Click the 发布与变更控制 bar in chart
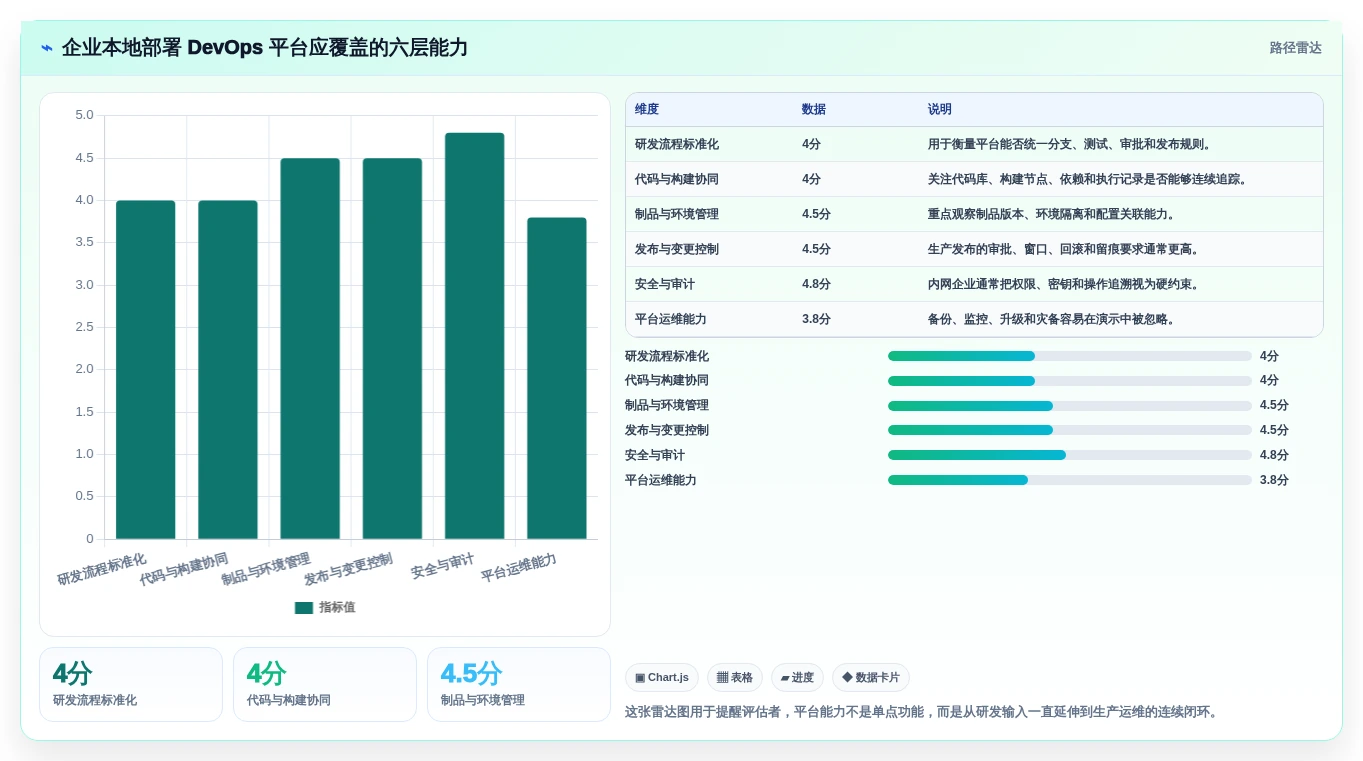This screenshot has width=1363, height=761. coord(392,349)
